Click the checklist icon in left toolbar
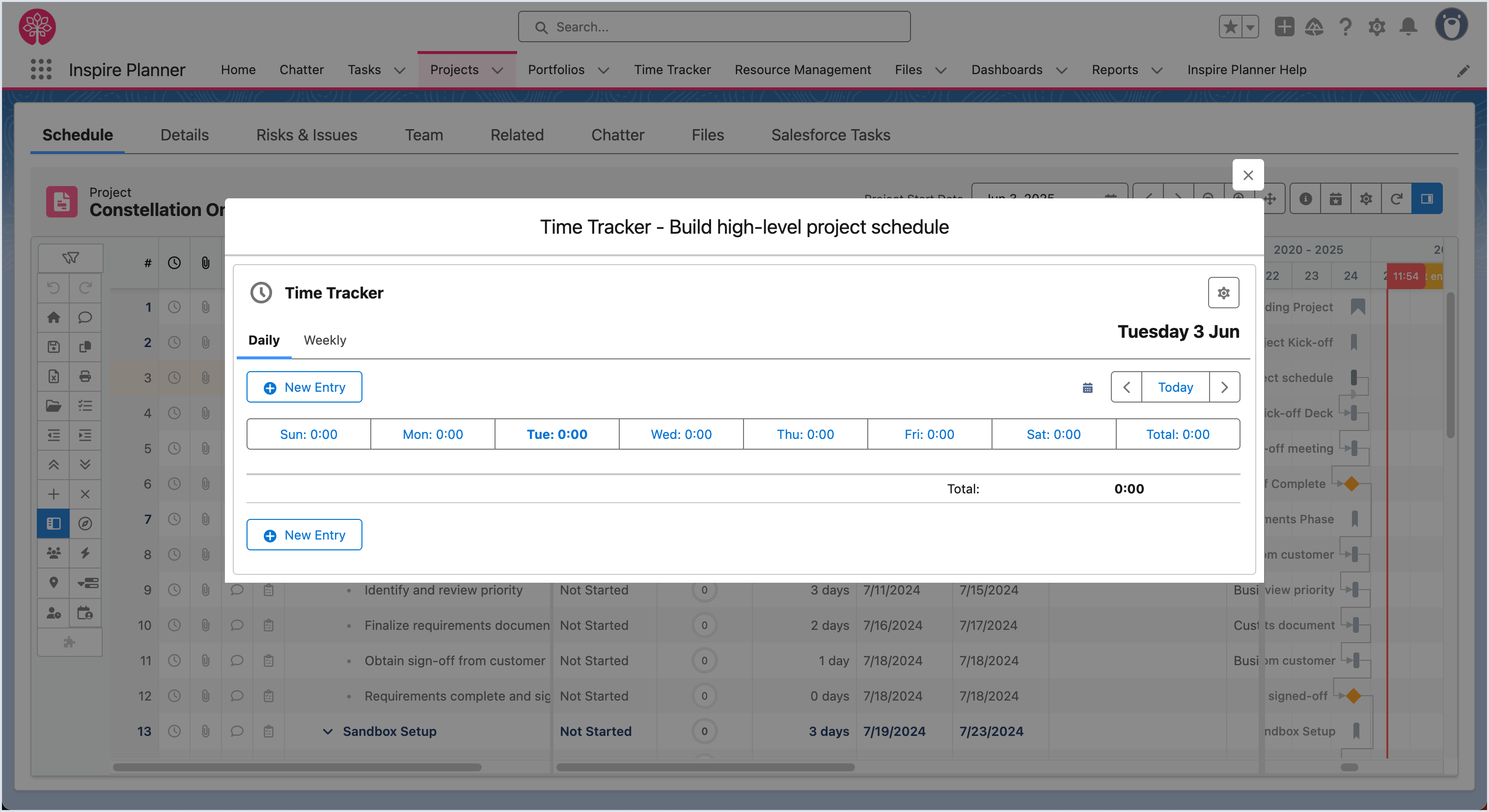This screenshot has height=812, width=1489. (x=85, y=406)
